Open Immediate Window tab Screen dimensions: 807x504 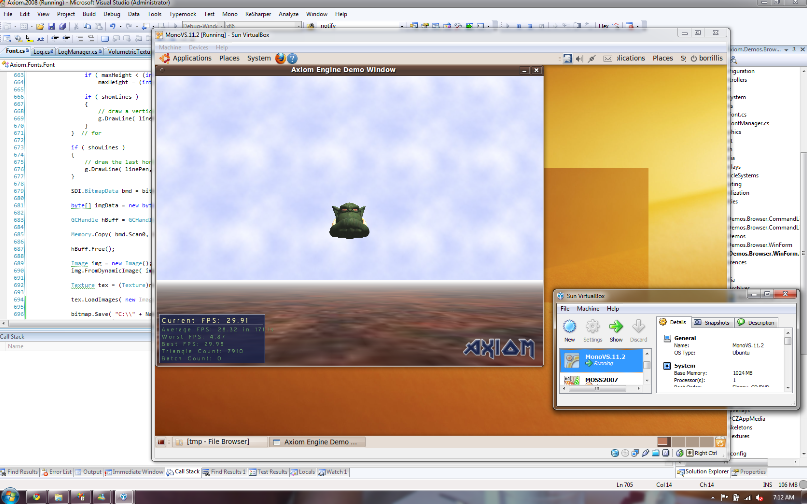click(x=134, y=472)
